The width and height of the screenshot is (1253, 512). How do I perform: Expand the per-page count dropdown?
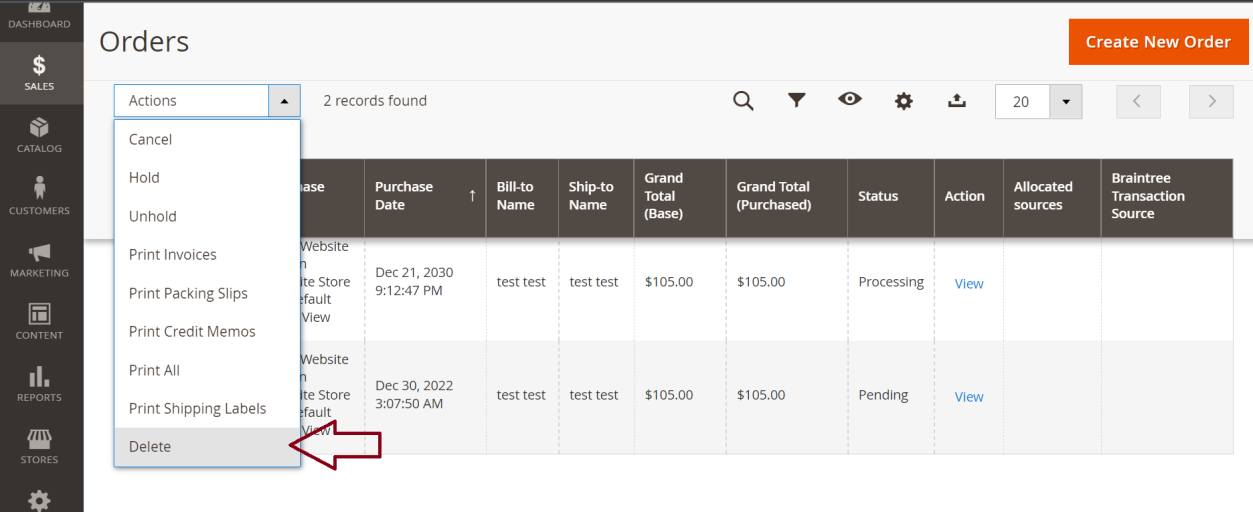pos(1065,102)
